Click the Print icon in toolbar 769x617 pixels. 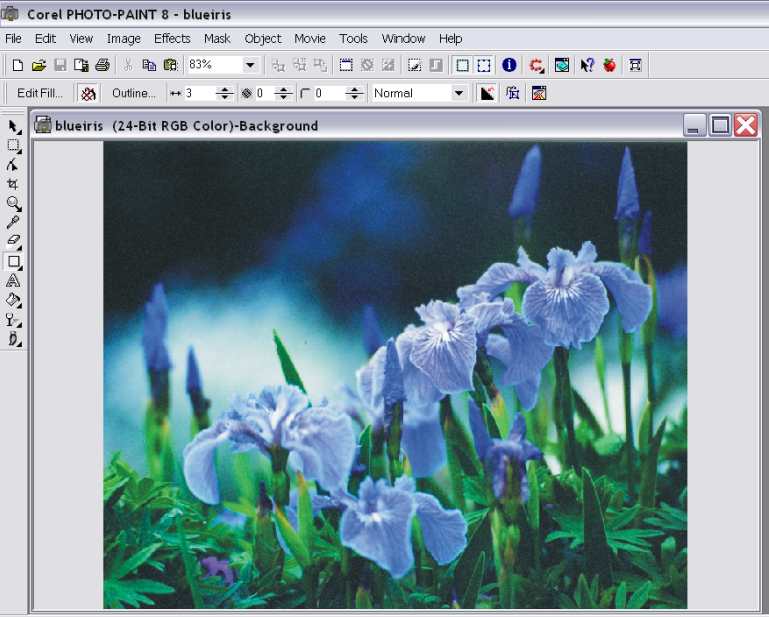[x=102, y=65]
